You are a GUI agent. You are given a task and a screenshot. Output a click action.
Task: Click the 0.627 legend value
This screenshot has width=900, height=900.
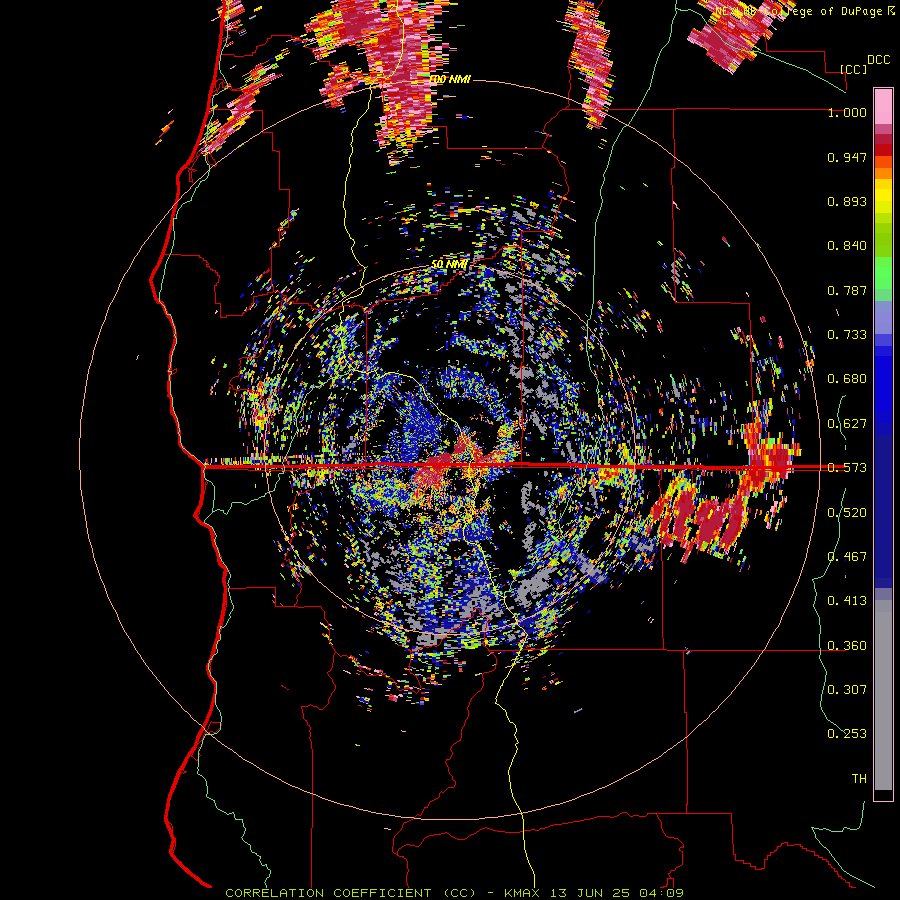tap(847, 424)
